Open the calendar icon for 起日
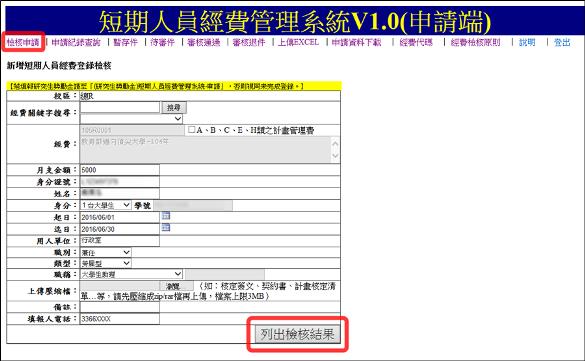Image resolution: width=585 pixels, height=361 pixels. coord(166,216)
